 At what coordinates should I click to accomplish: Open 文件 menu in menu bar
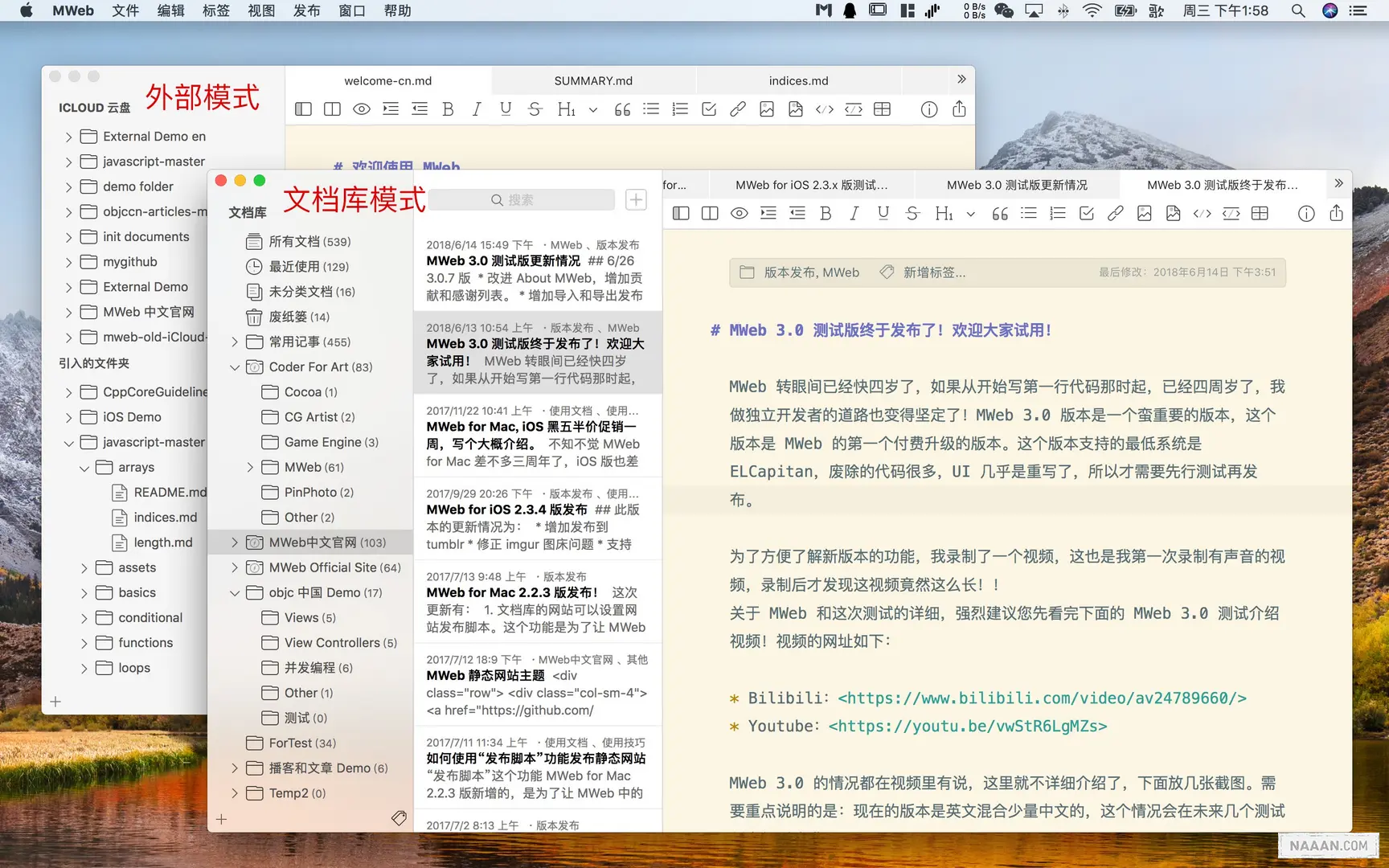[125, 10]
